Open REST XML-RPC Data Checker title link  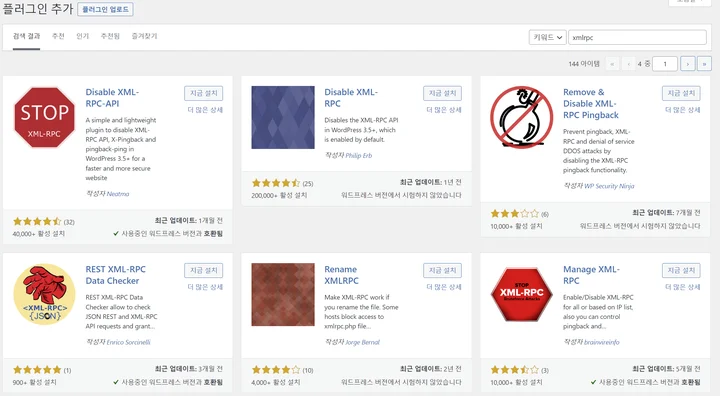115,275
